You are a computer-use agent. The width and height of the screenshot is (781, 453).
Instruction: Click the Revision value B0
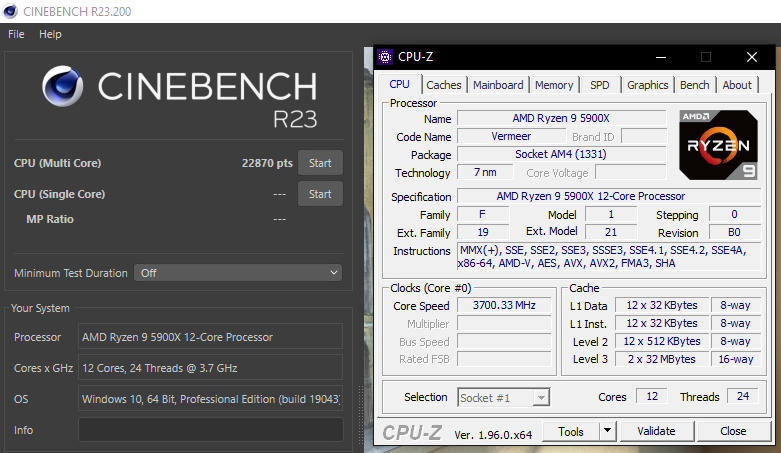click(735, 232)
